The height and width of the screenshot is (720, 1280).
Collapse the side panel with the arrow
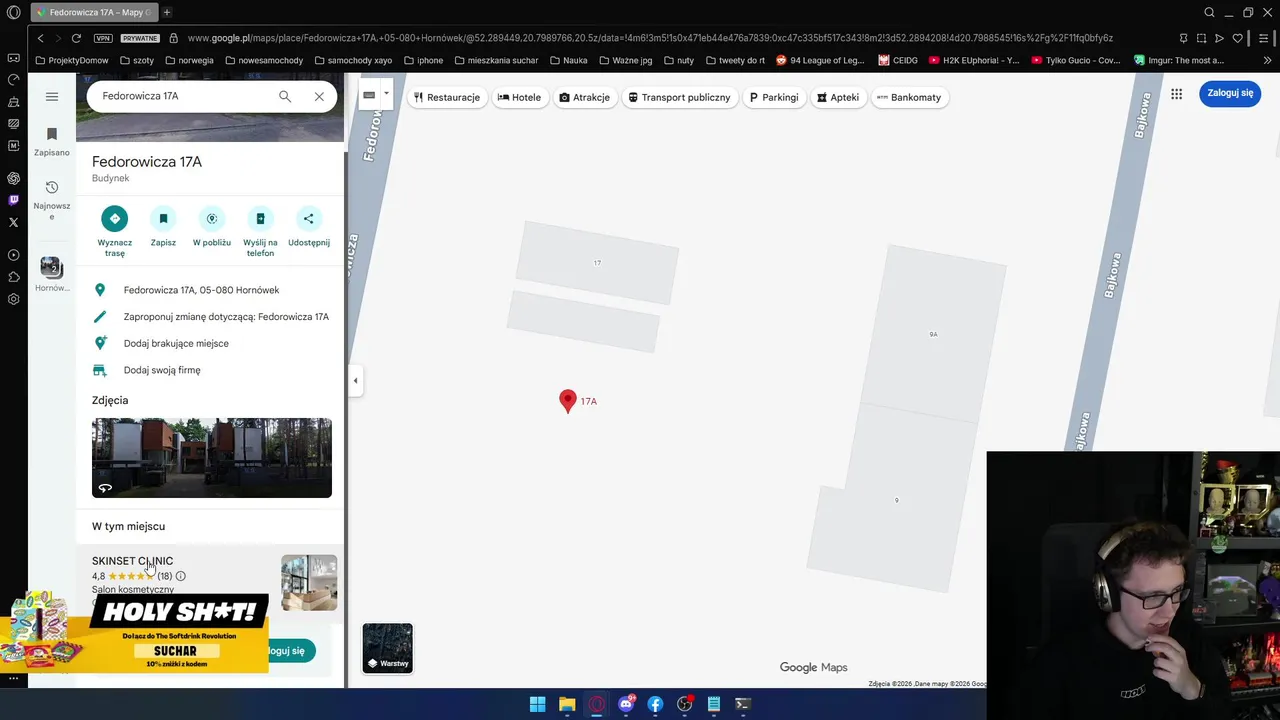coord(355,380)
